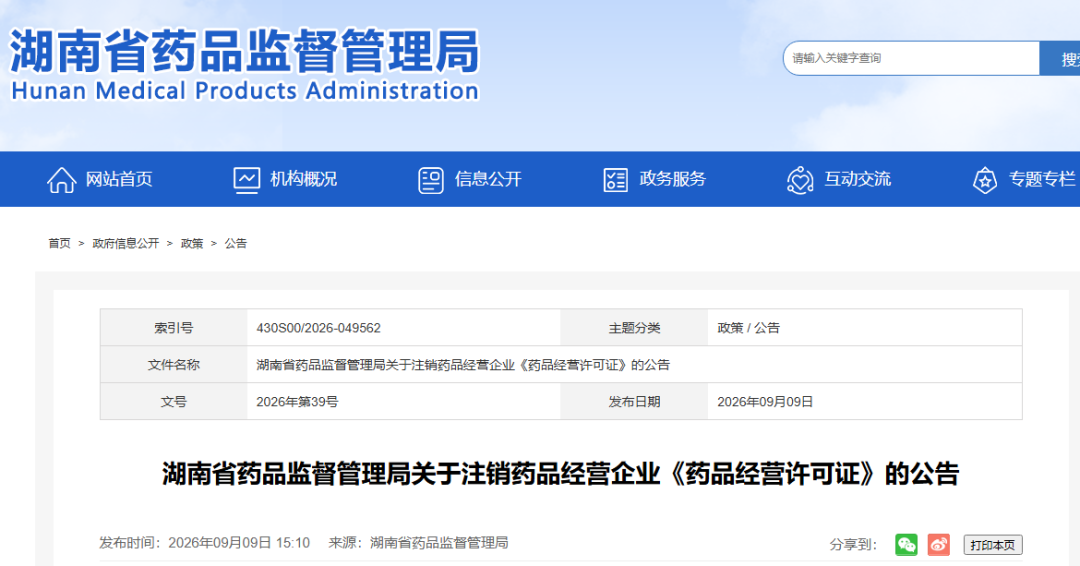Viewport: 1080px width, 566px height.
Task: Share the announcement via WeChat icon
Action: [906, 545]
